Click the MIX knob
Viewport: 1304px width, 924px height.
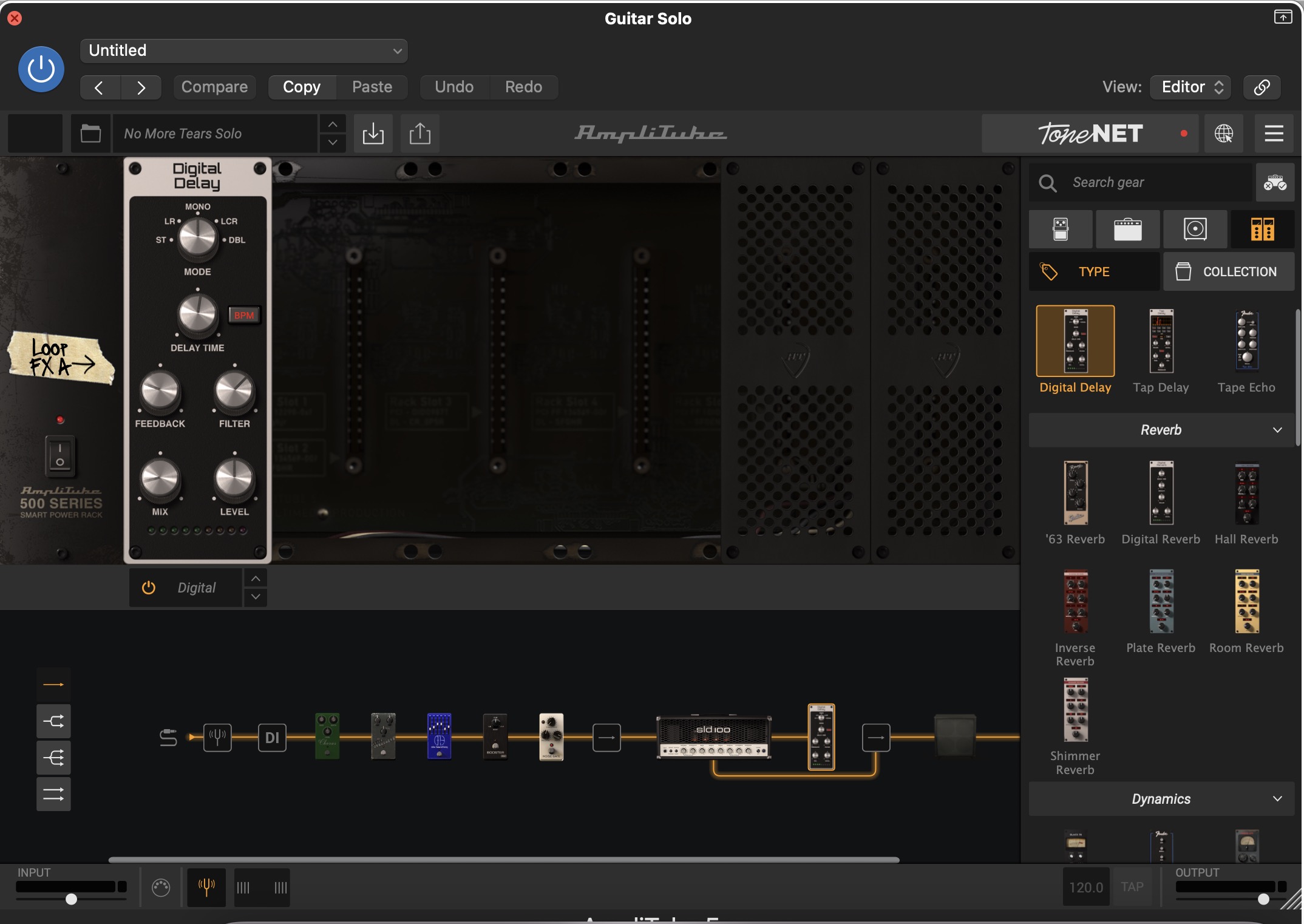[x=160, y=478]
